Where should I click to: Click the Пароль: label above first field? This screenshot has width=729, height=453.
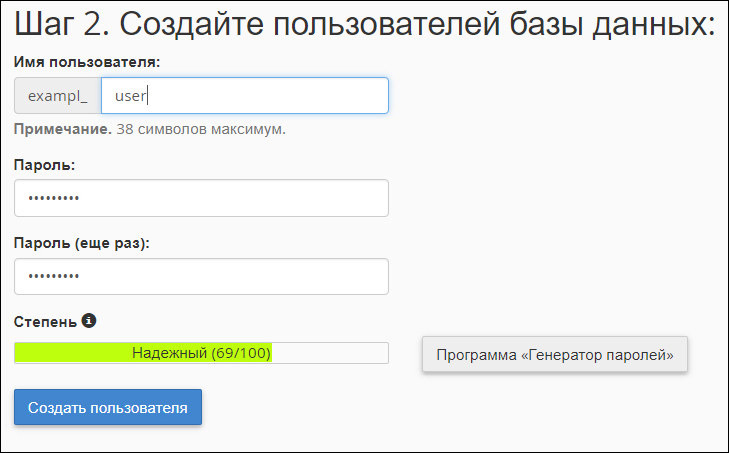[45, 164]
